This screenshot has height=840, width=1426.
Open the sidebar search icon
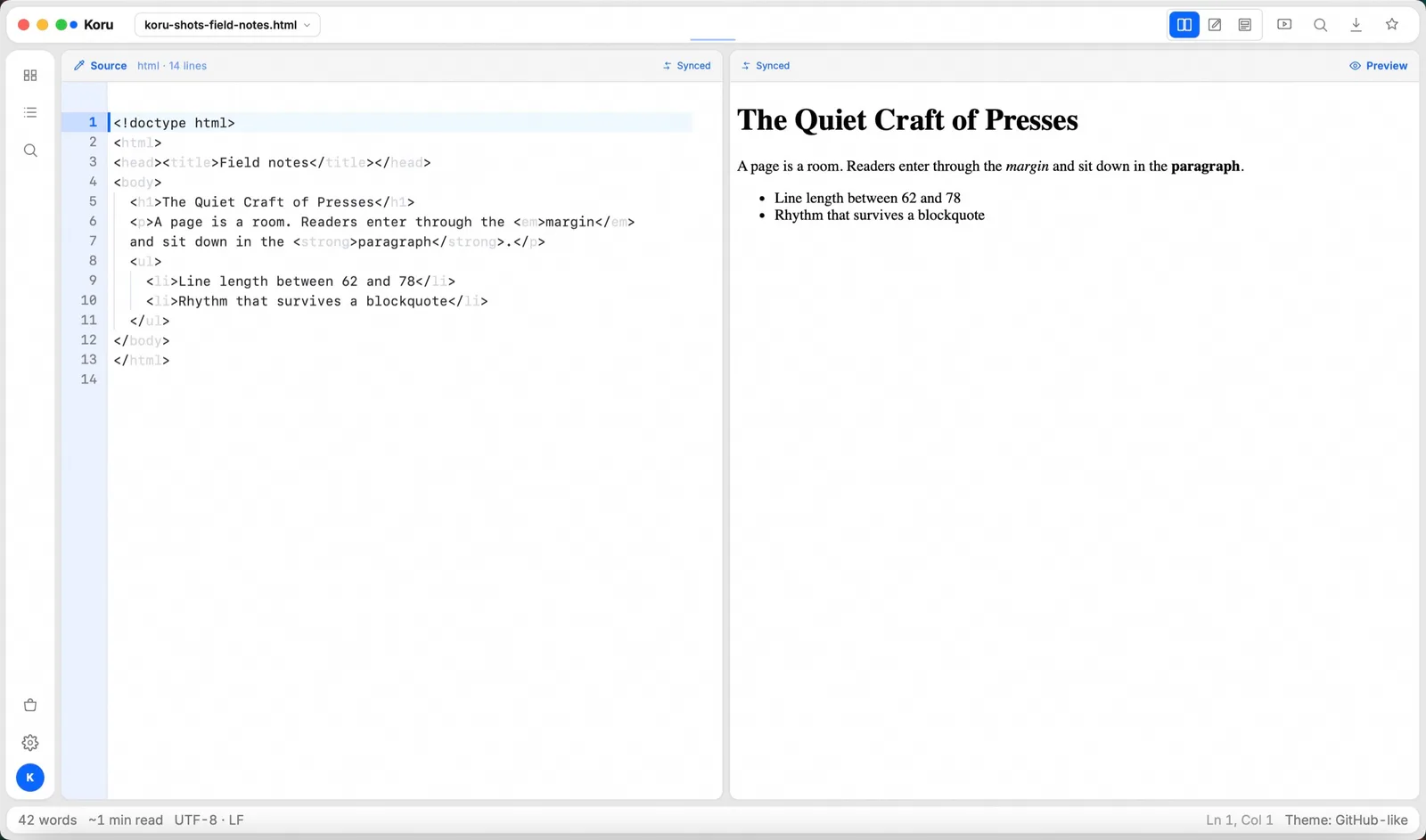(30, 151)
